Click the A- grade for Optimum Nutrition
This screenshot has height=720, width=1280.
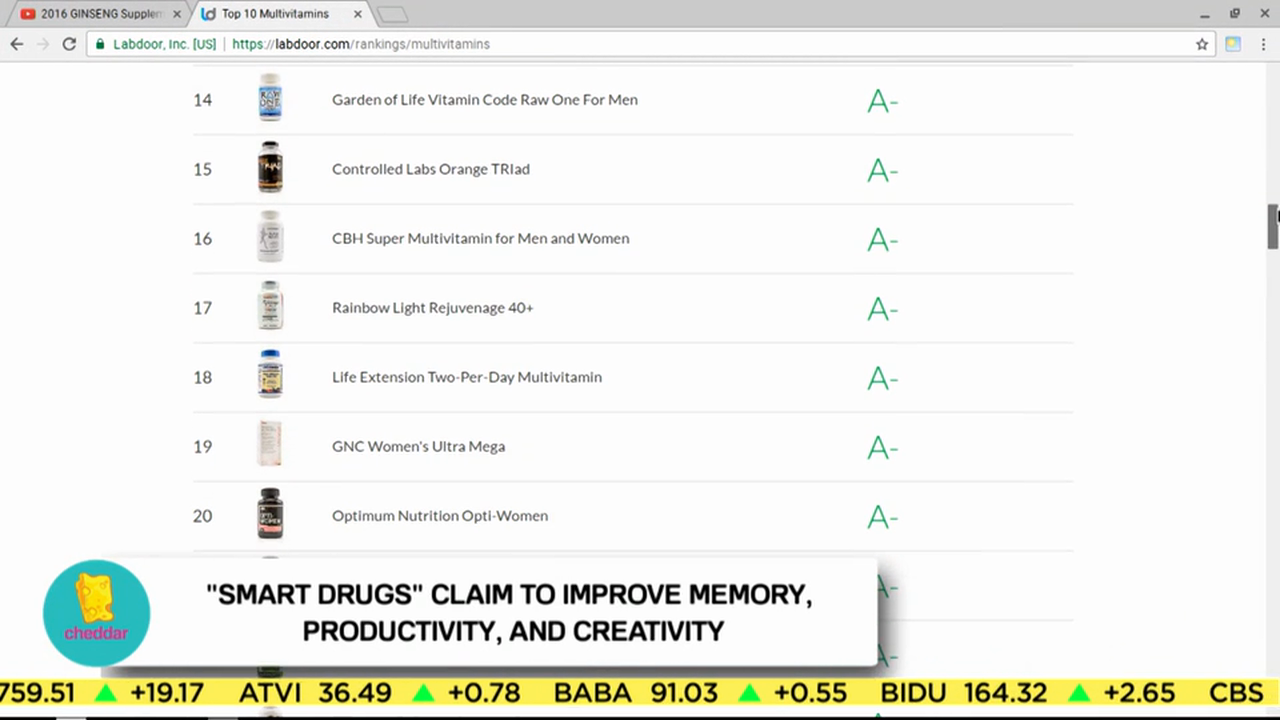point(882,517)
